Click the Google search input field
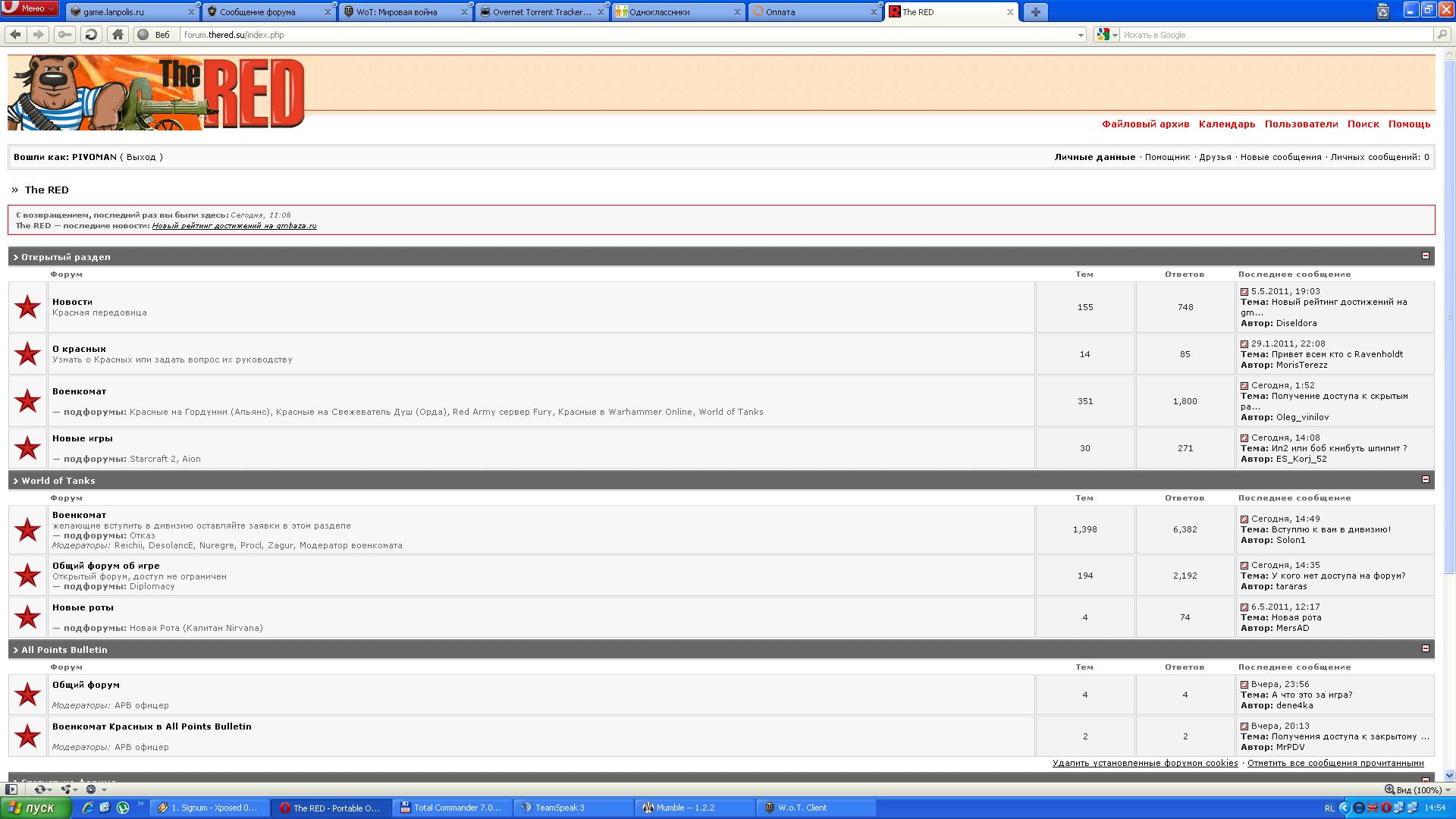The height and width of the screenshot is (819, 1456). click(x=1277, y=35)
